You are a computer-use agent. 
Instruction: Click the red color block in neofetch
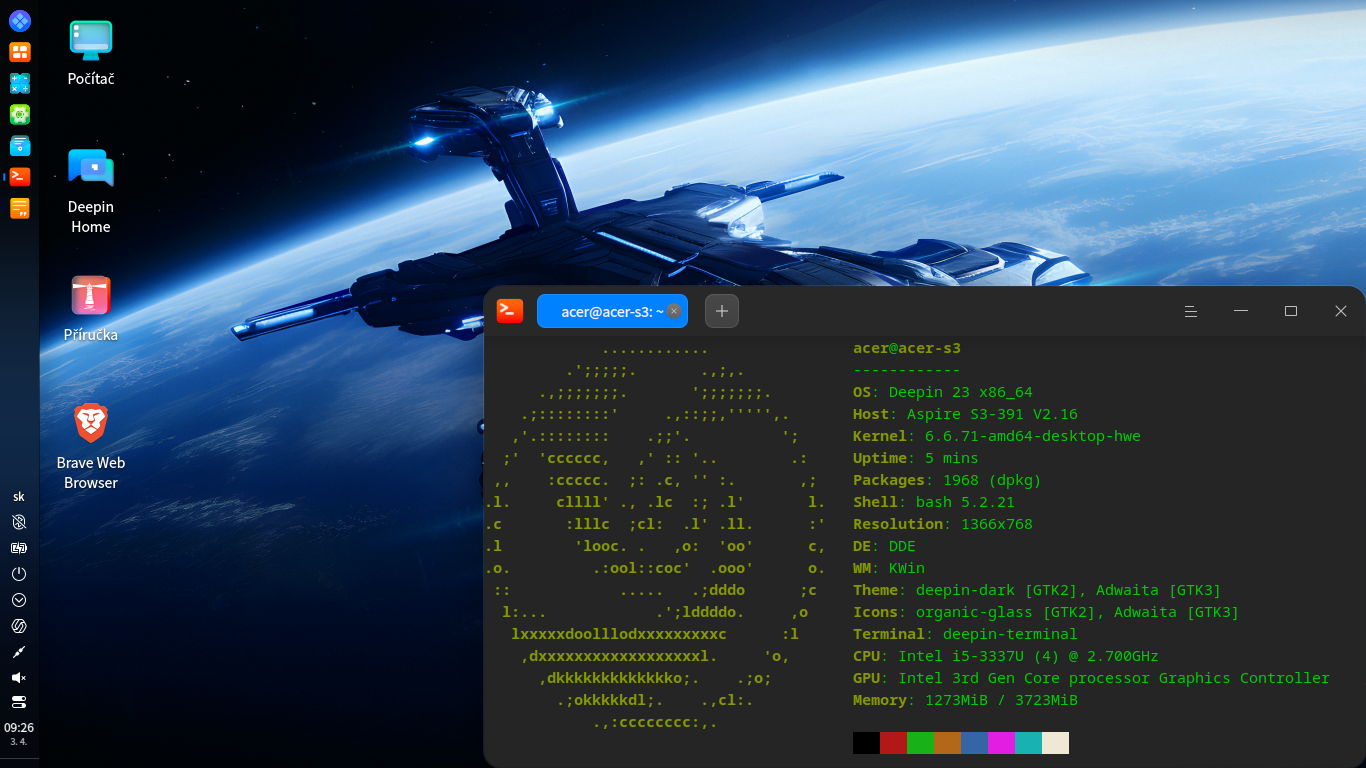pyautogui.click(x=893, y=743)
